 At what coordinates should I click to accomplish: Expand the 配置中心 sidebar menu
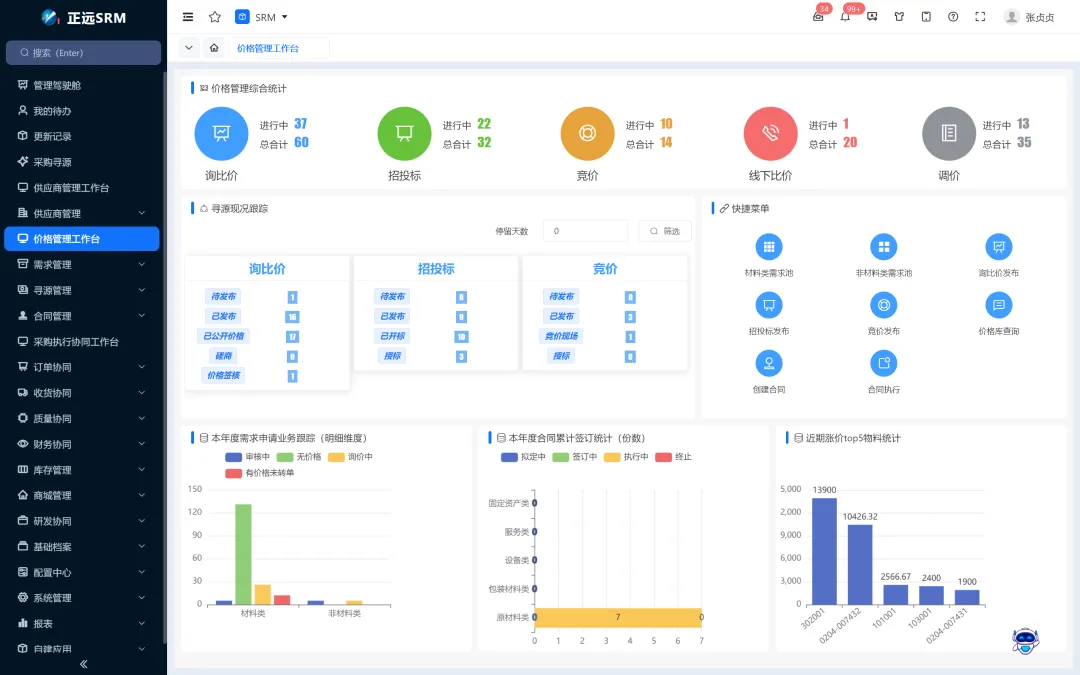point(83,572)
